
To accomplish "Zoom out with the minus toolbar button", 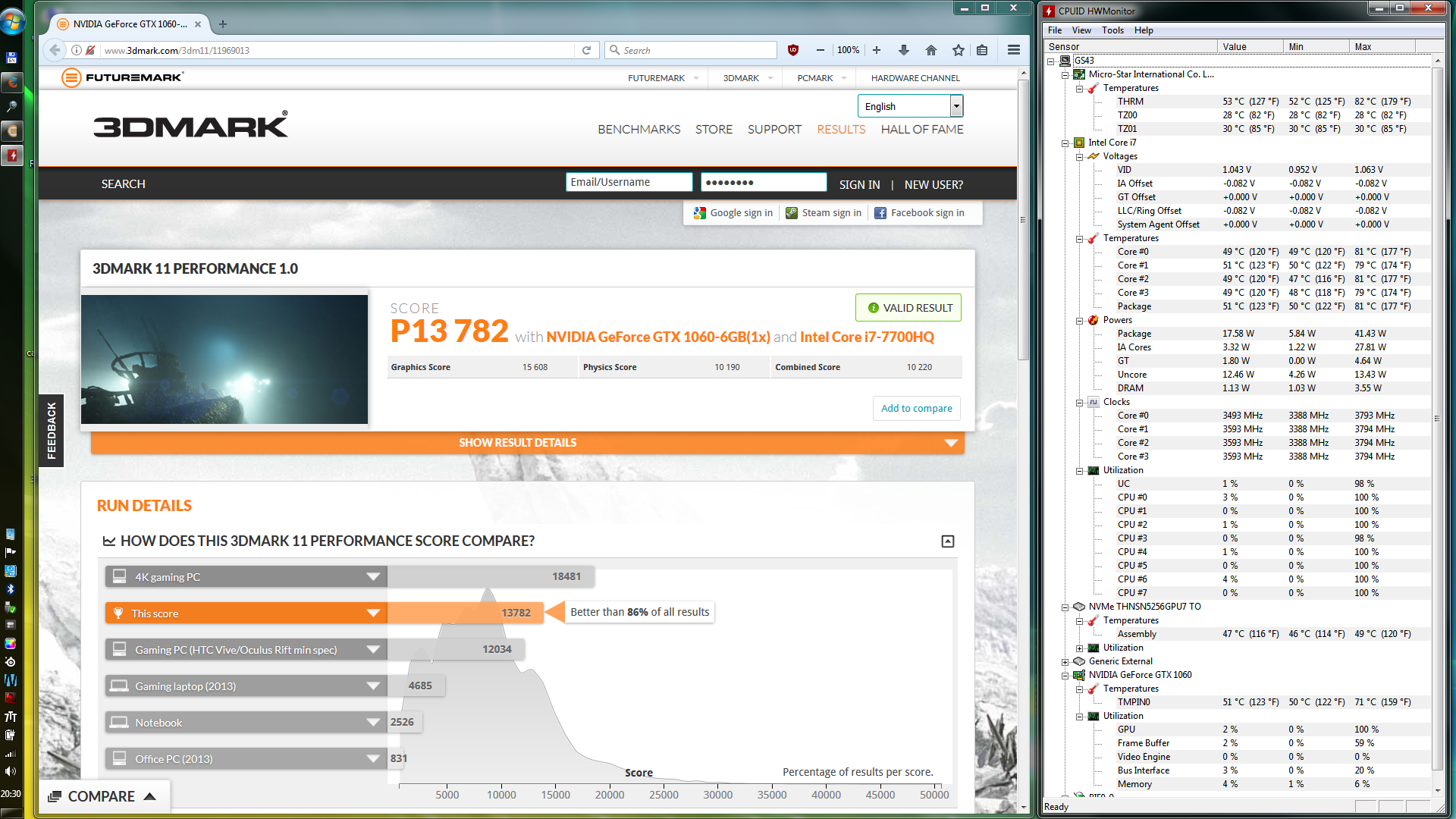I will (x=820, y=50).
